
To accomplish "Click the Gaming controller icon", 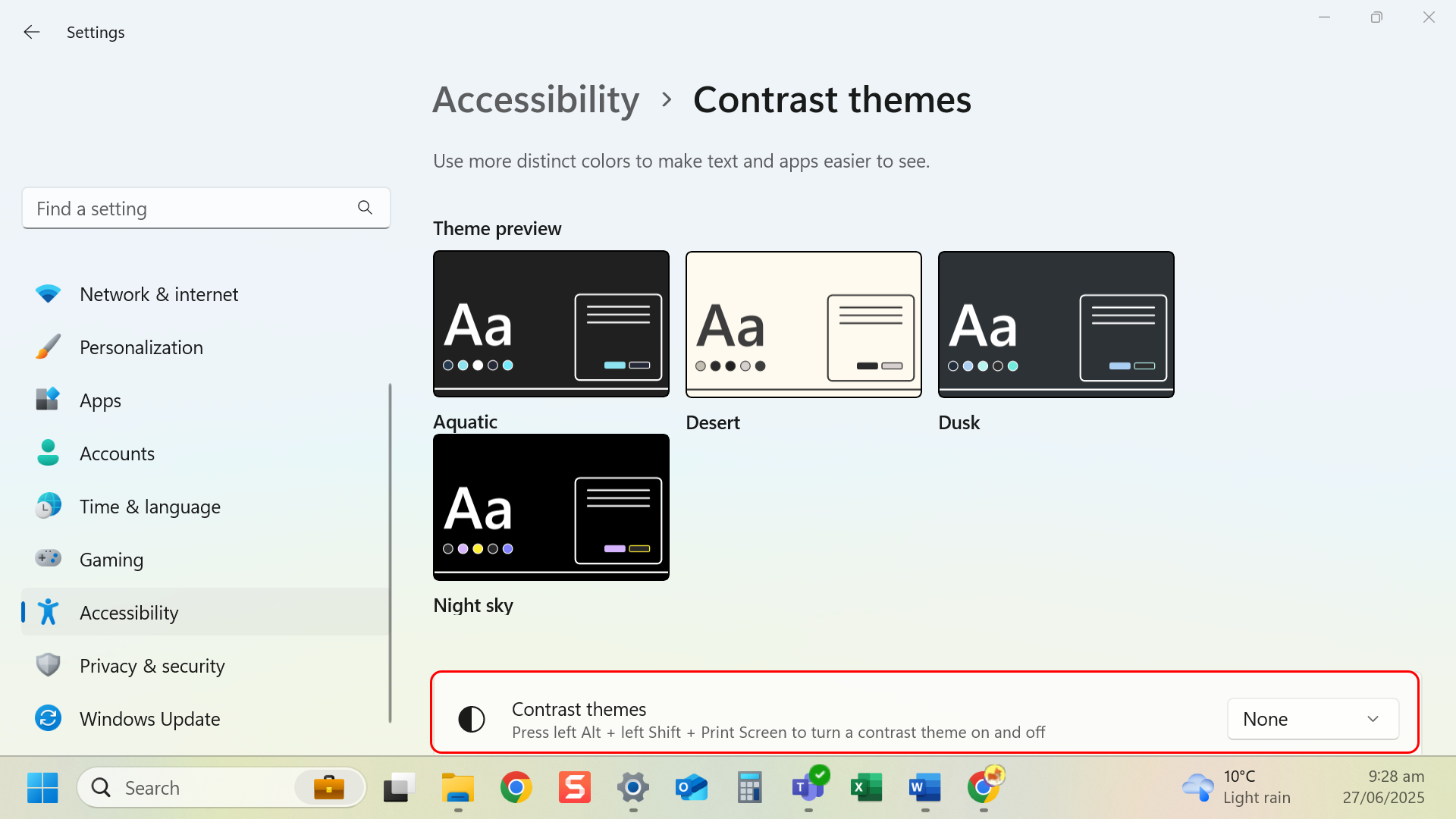I will pyautogui.click(x=48, y=559).
